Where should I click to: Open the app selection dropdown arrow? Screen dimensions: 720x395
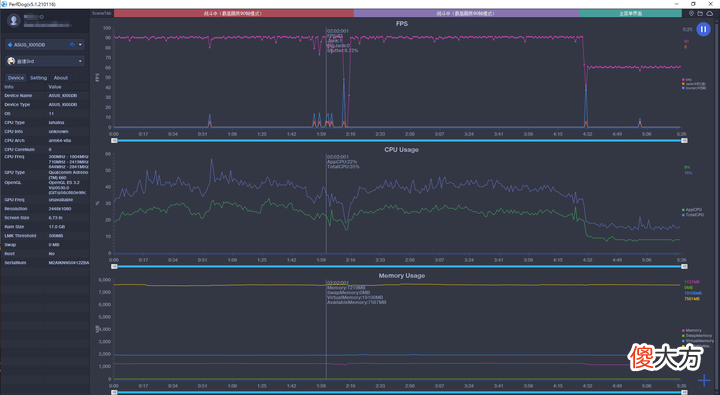click(80, 61)
